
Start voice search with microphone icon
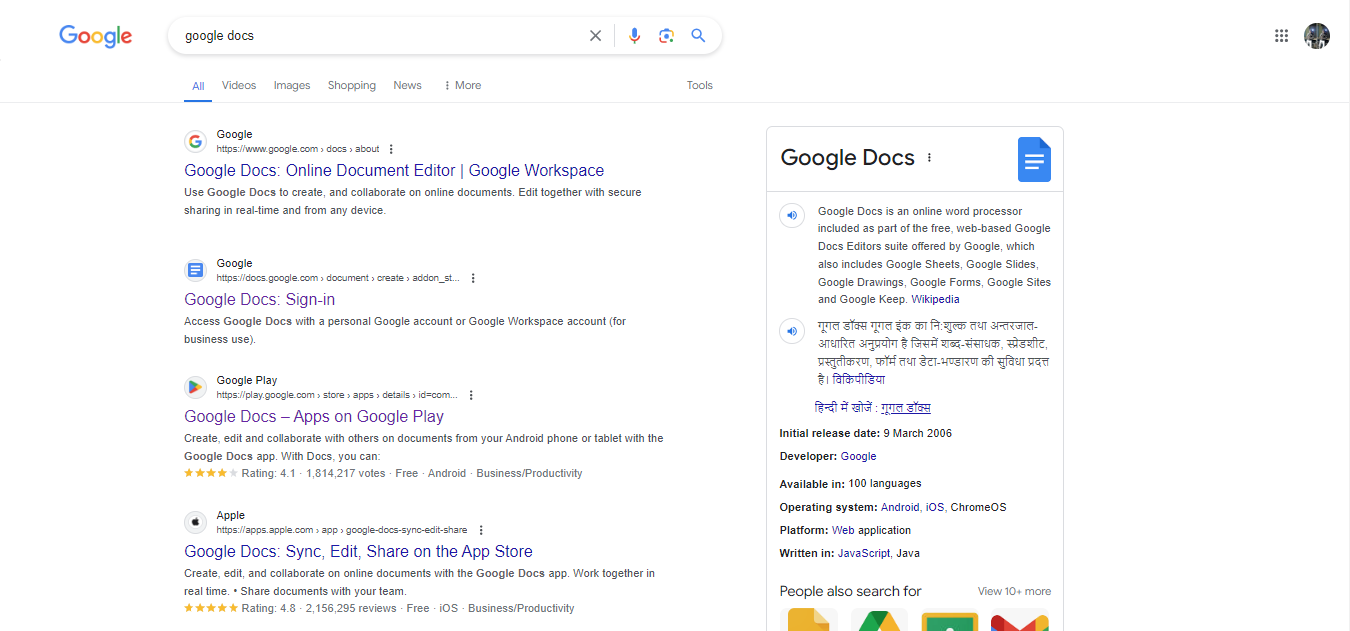634,36
